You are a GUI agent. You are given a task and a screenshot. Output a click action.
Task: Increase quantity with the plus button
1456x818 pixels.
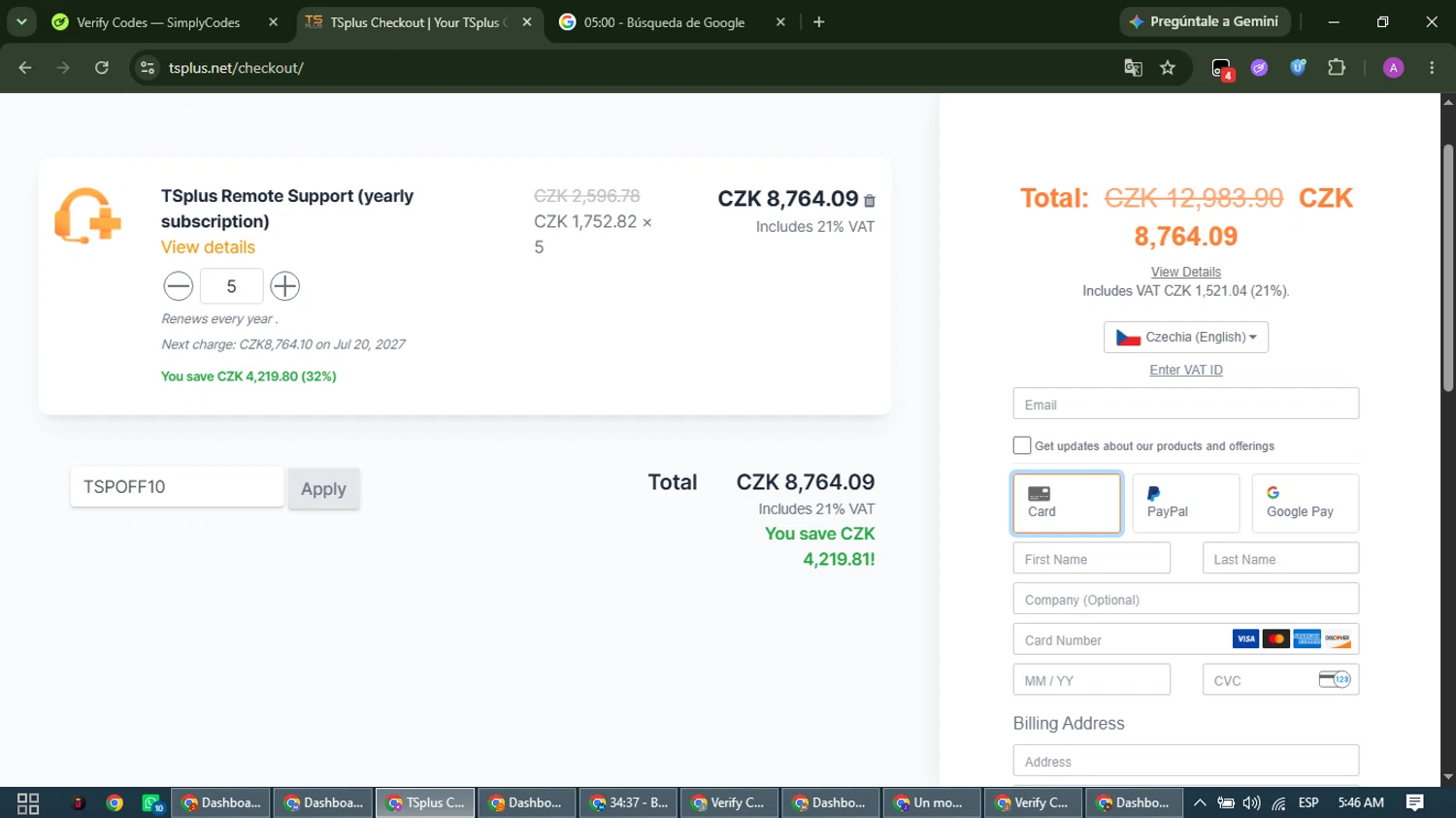tap(284, 286)
